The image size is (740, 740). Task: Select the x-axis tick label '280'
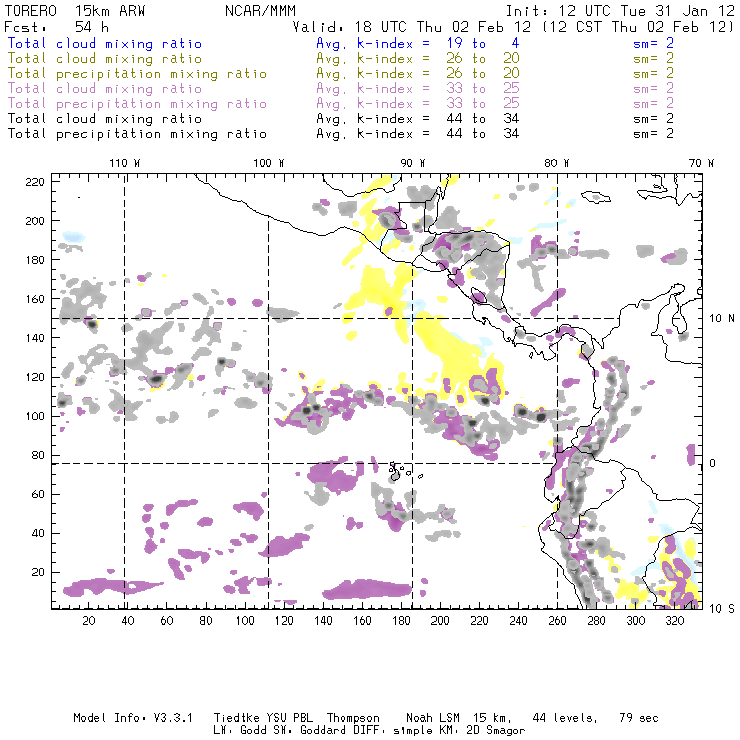click(597, 621)
